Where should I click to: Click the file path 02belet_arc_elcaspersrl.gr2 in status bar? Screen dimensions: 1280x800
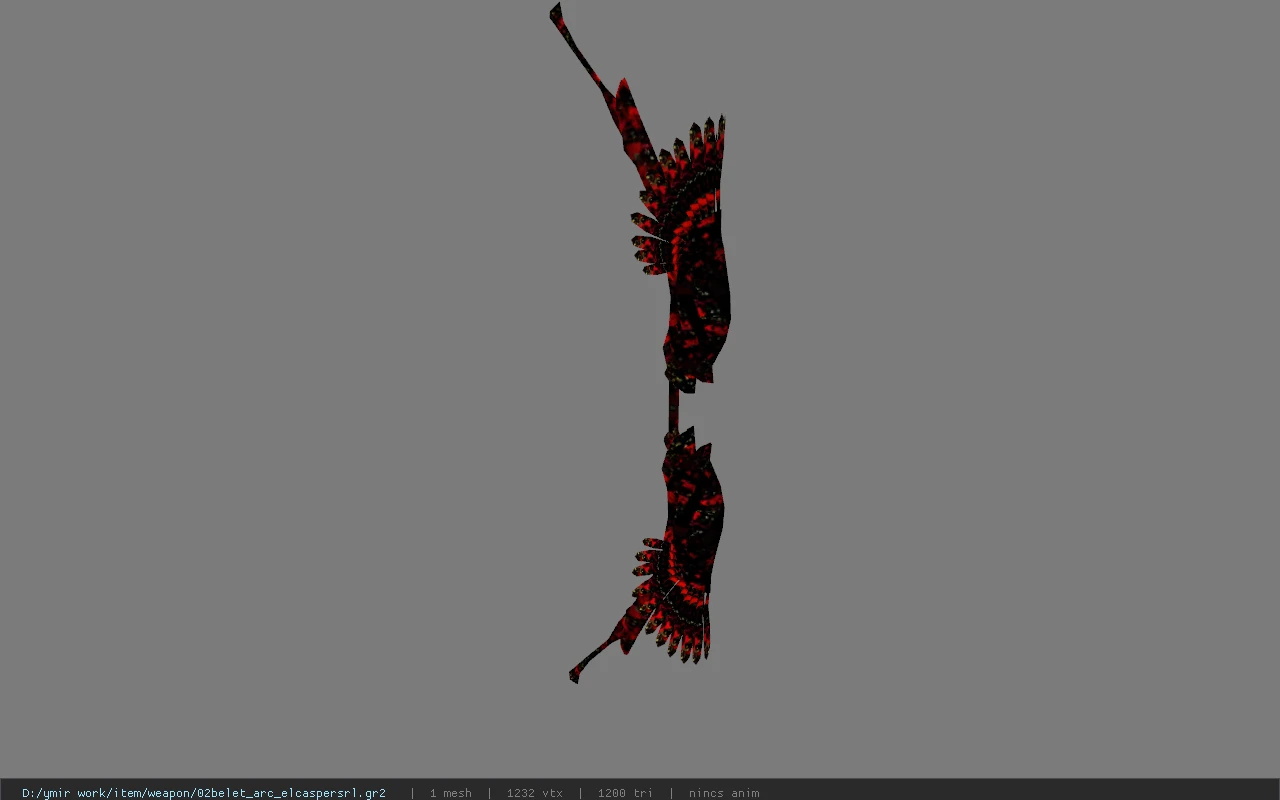[204, 793]
